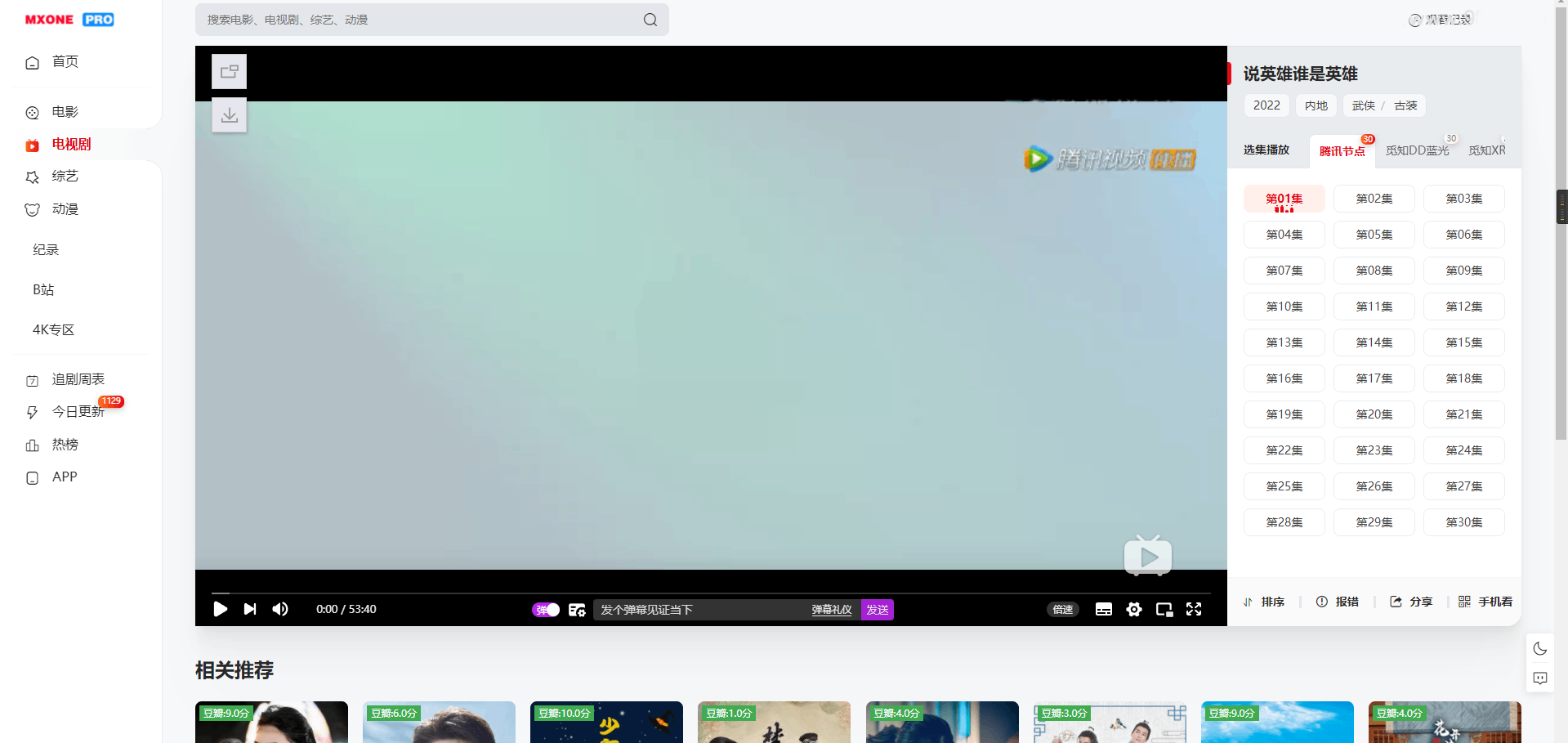Click the play button in the player

tap(220, 609)
